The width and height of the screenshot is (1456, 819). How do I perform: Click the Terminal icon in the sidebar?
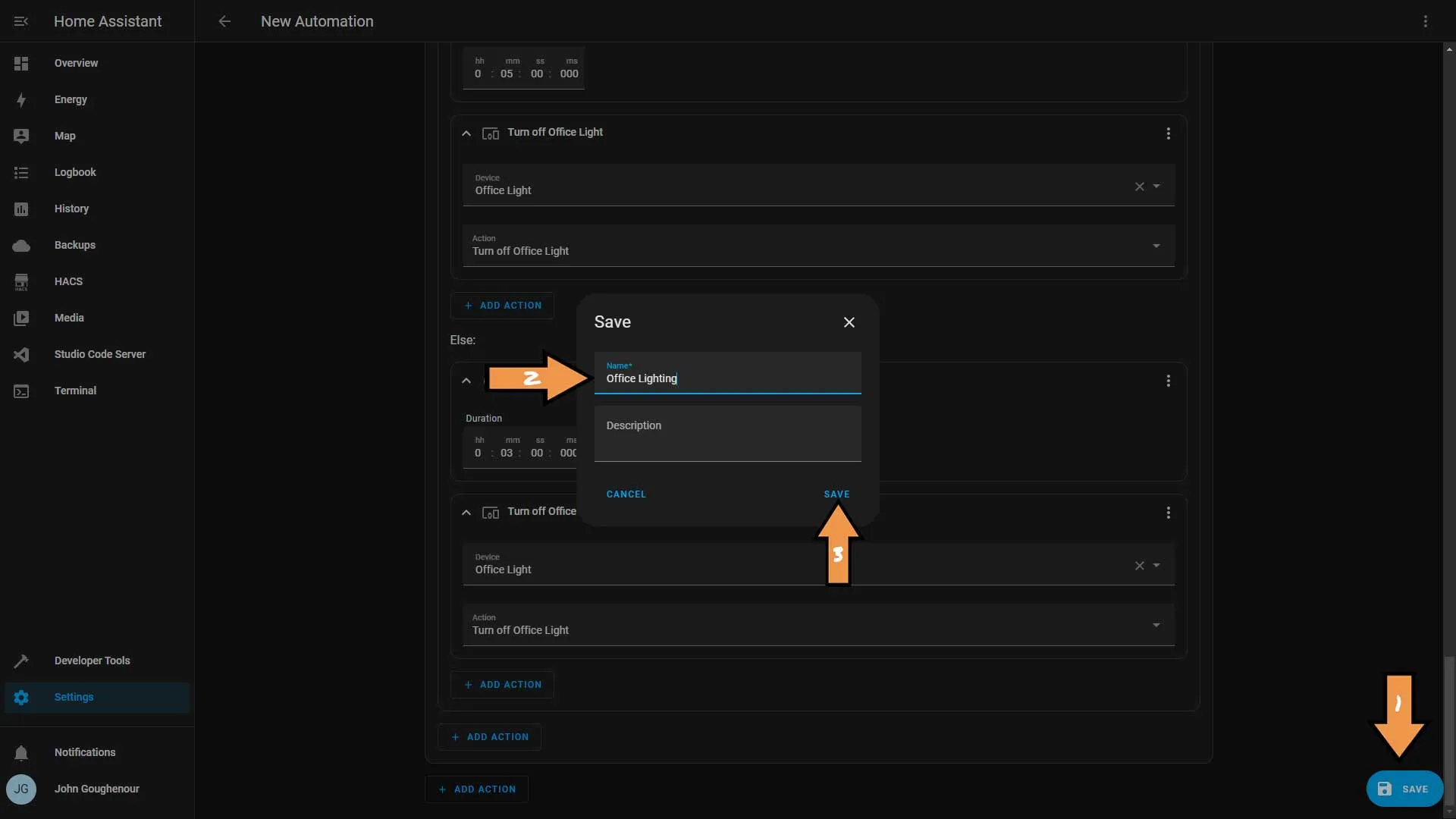coord(21,391)
